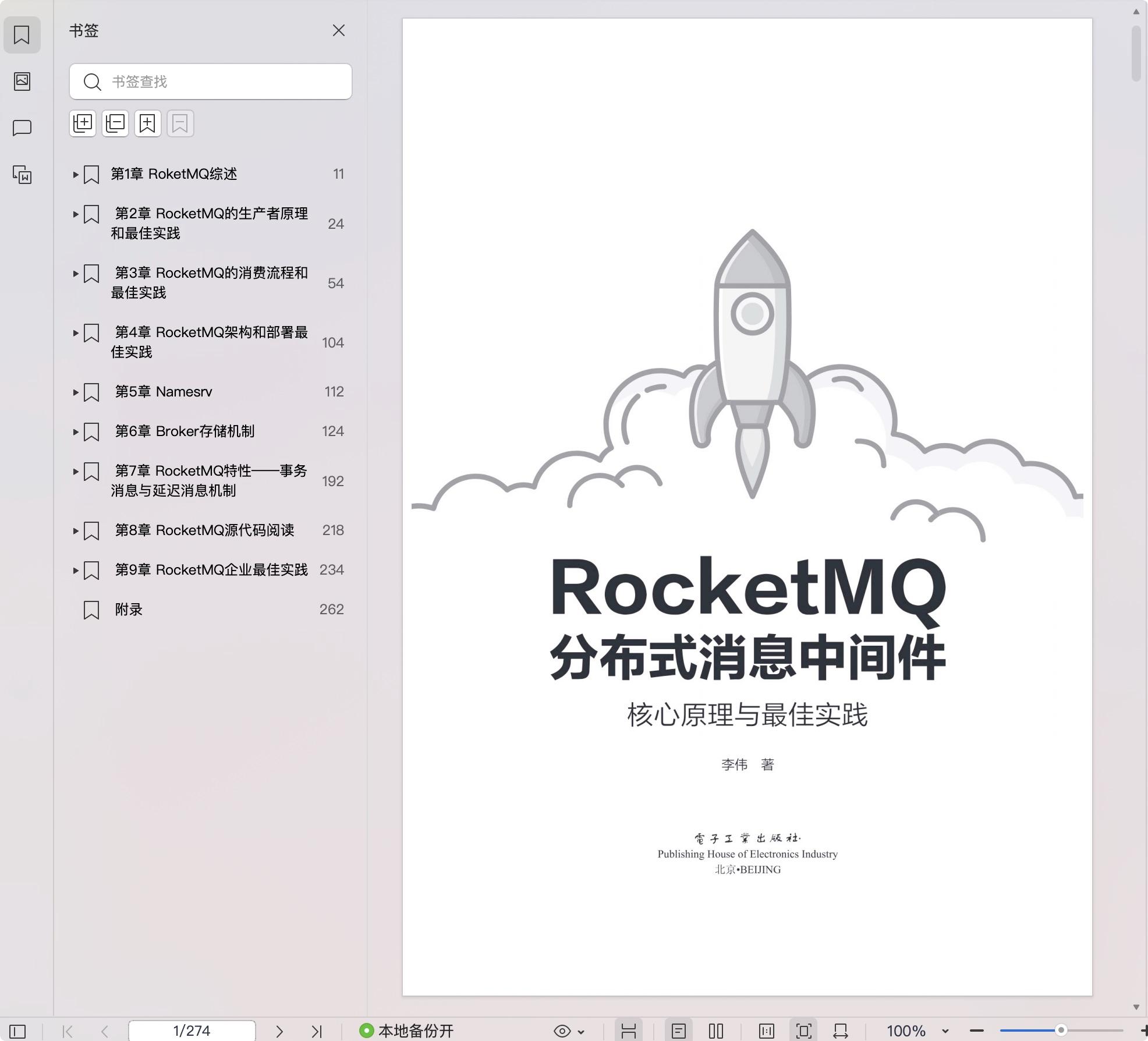Screen dimensions: 1148x1041
Task: Click the fit-width icon
Action: [841, 1031]
